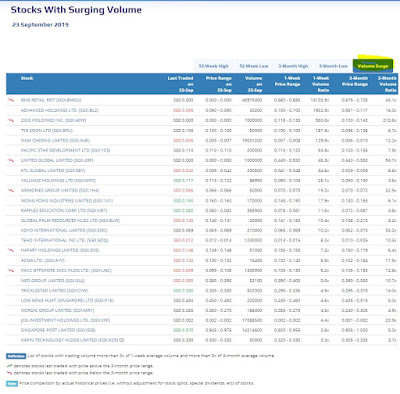Click the red downtrend legend icon
Screen dimensions: 400x394
(9, 373)
